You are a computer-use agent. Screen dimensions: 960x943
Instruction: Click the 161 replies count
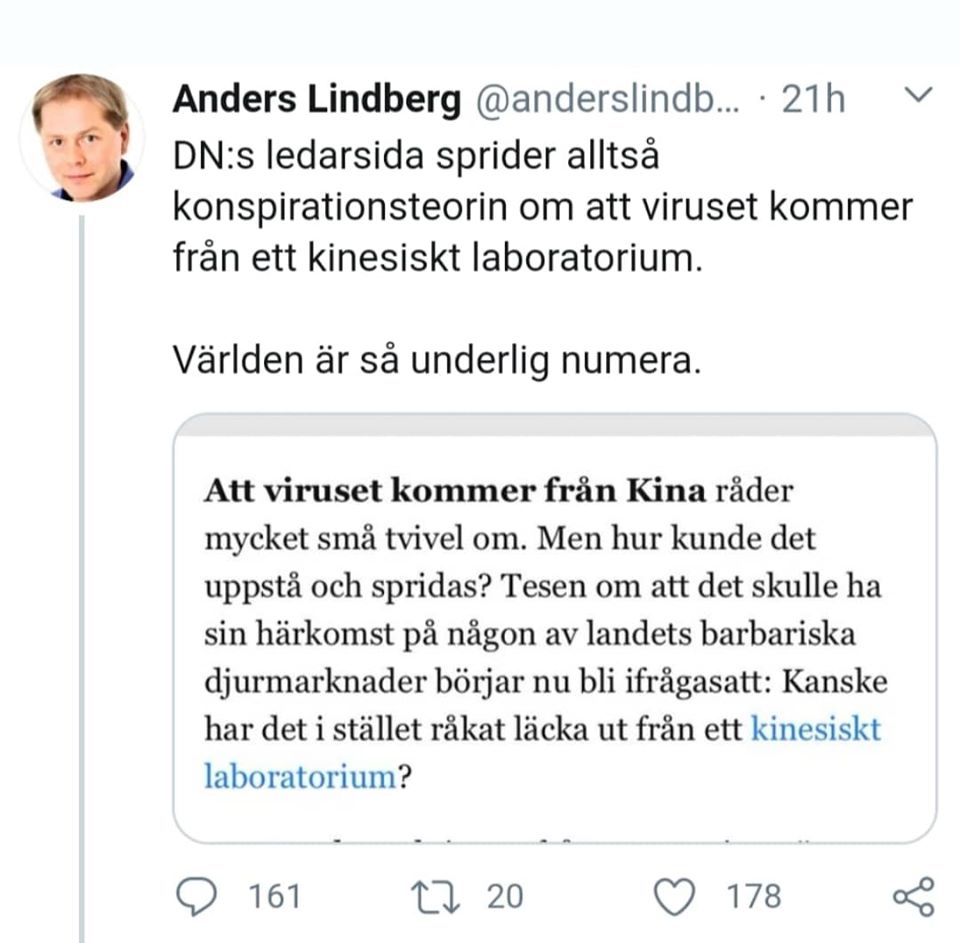click(x=273, y=896)
